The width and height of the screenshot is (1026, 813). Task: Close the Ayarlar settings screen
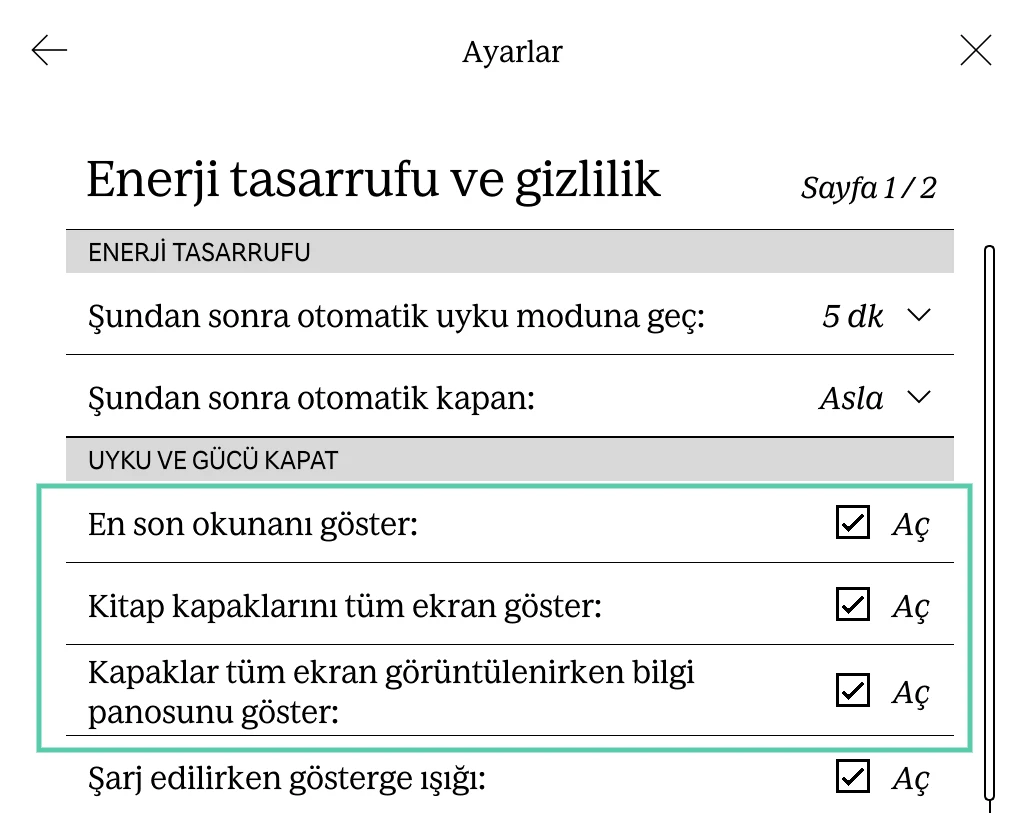(975, 50)
